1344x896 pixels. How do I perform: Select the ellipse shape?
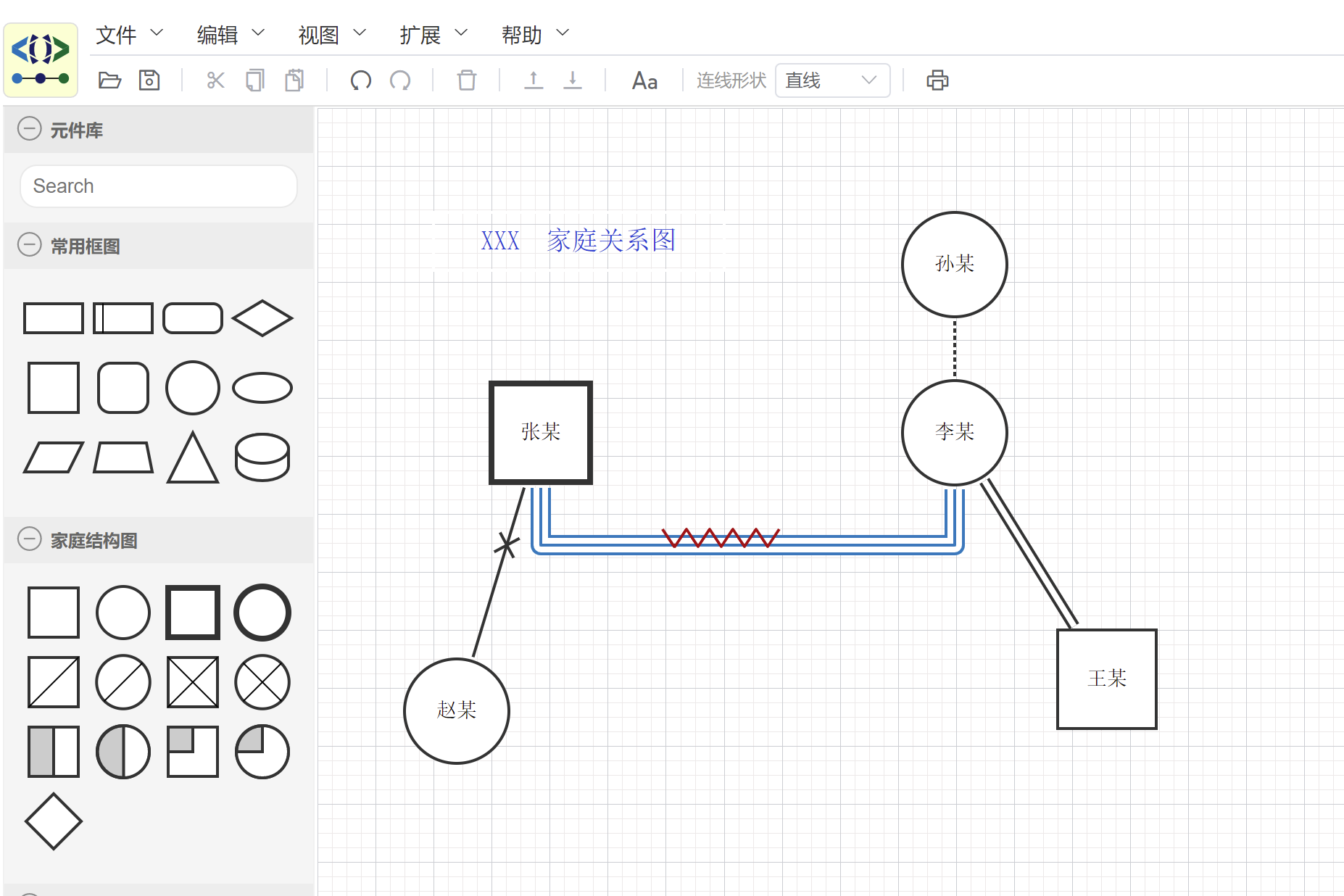pos(262,388)
